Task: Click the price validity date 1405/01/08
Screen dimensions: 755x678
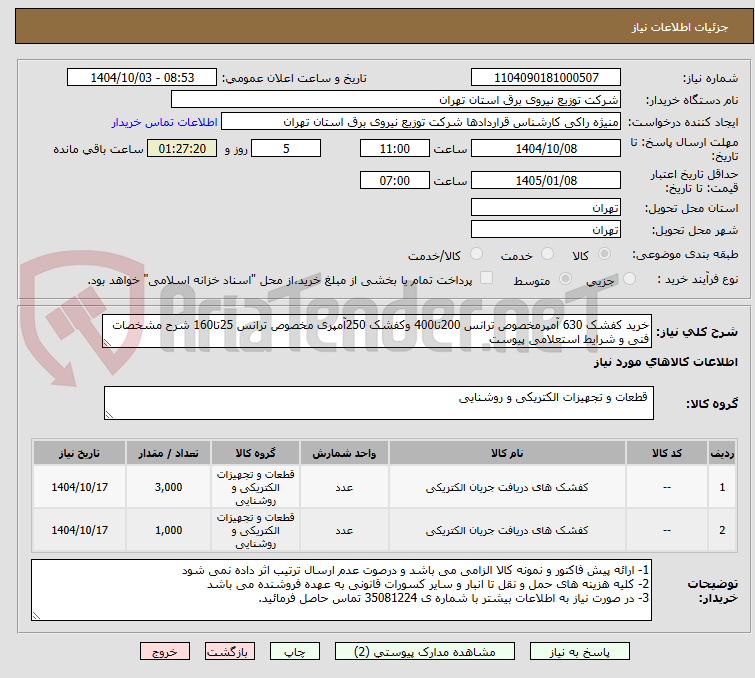Action: 546,181
